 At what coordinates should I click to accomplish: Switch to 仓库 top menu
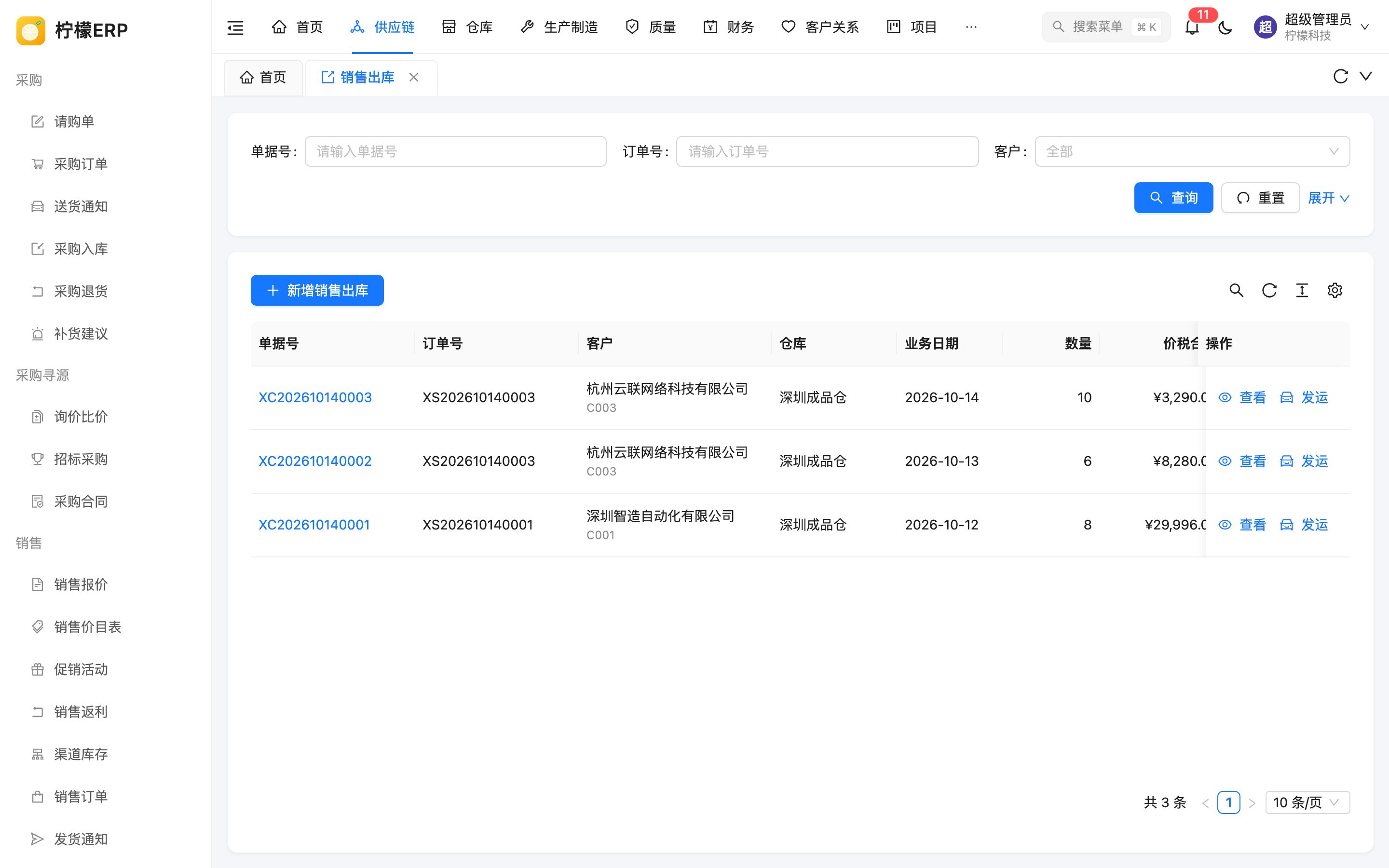(x=467, y=27)
